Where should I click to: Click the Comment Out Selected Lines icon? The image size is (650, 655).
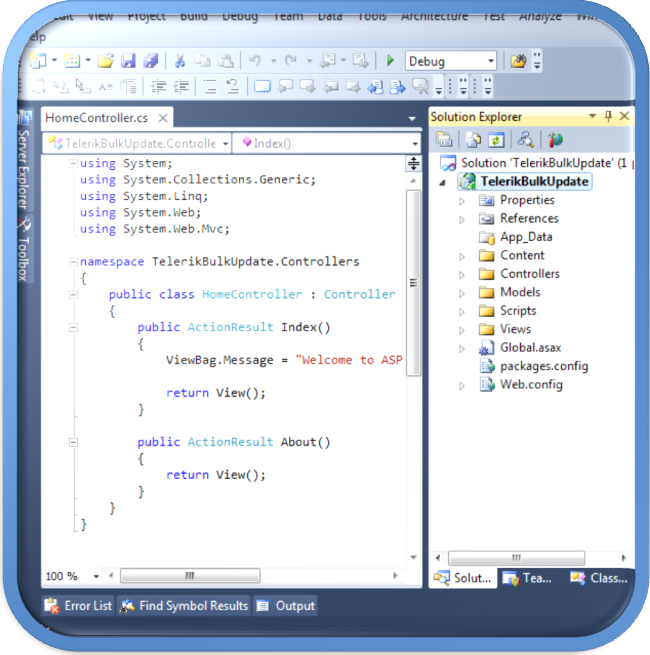click(x=210, y=86)
